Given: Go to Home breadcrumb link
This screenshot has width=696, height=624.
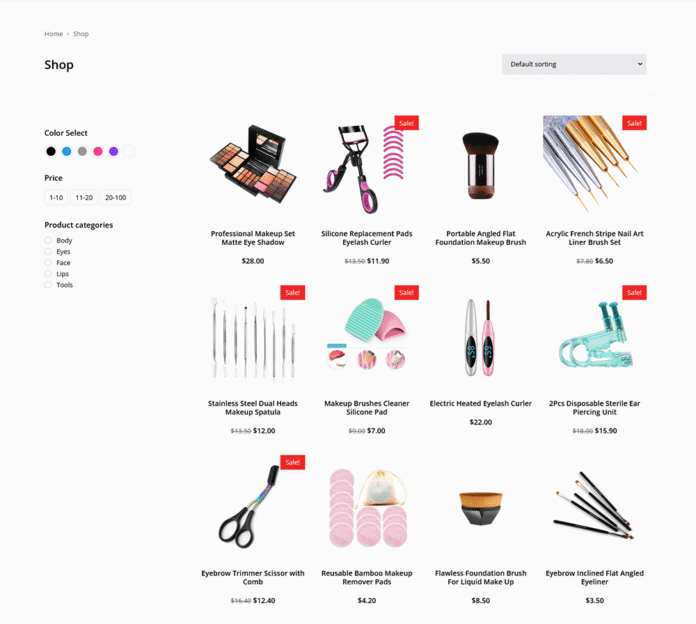Looking at the screenshot, I should [54, 34].
